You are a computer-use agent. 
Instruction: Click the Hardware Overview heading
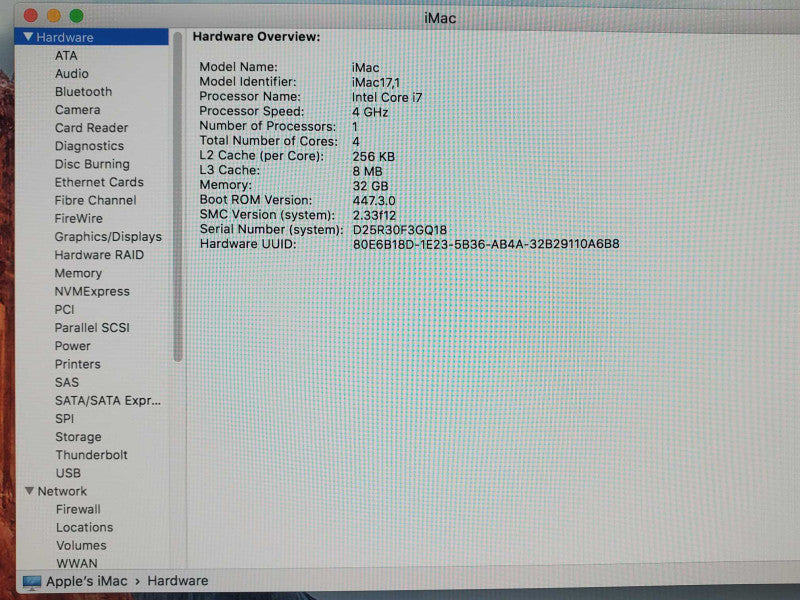[257, 37]
